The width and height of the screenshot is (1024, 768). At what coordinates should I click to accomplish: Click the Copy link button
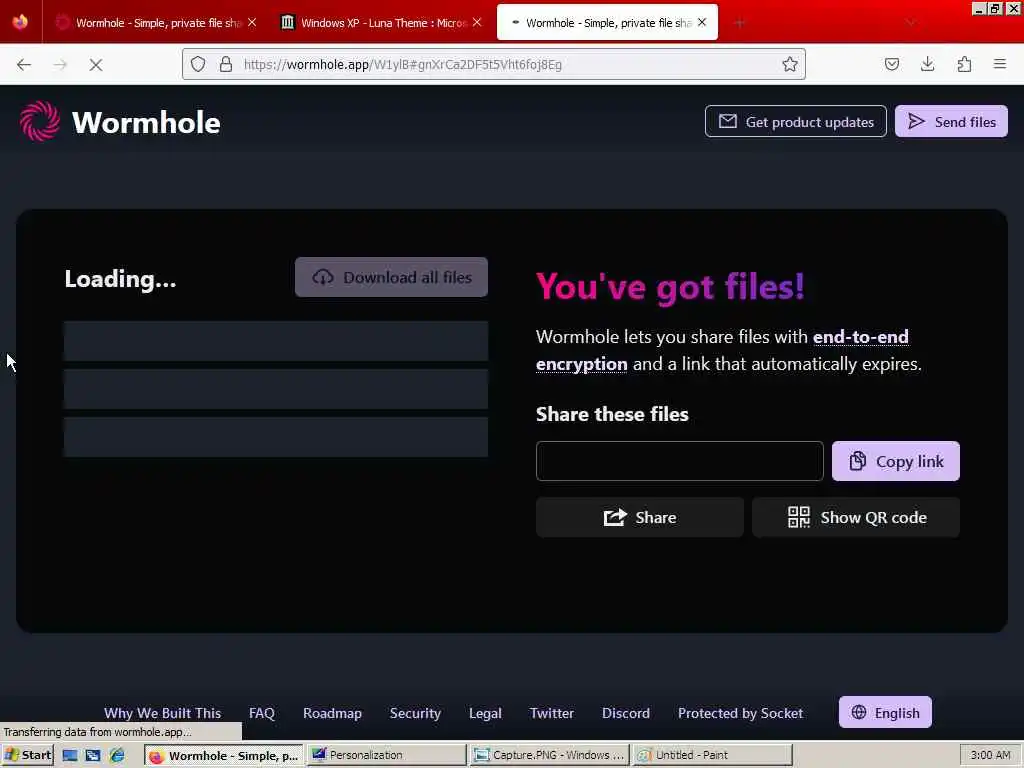pyautogui.click(x=895, y=461)
